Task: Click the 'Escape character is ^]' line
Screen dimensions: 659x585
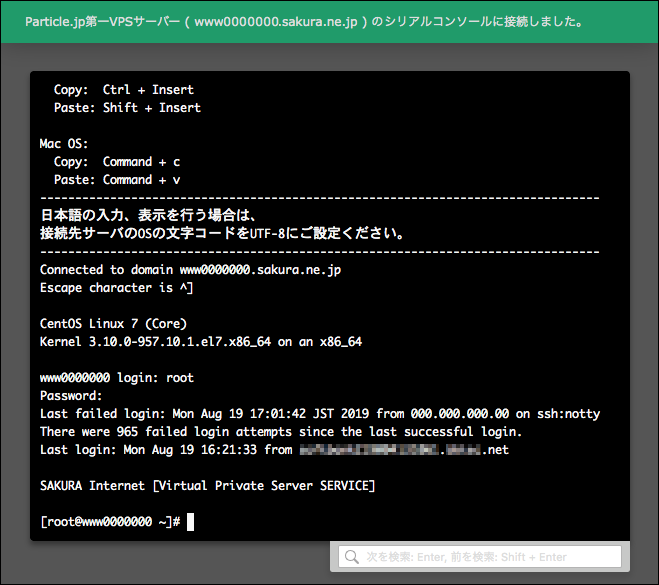Action: [116, 288]
